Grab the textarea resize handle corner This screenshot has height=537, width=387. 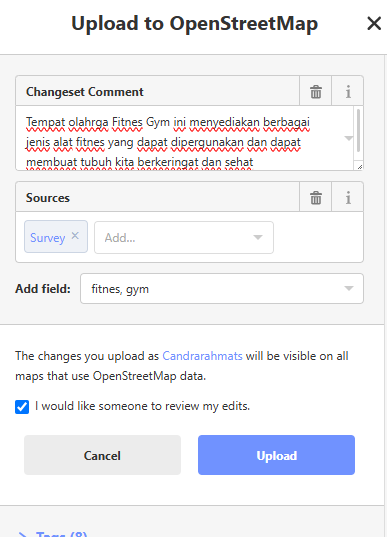tap(359, 166)
